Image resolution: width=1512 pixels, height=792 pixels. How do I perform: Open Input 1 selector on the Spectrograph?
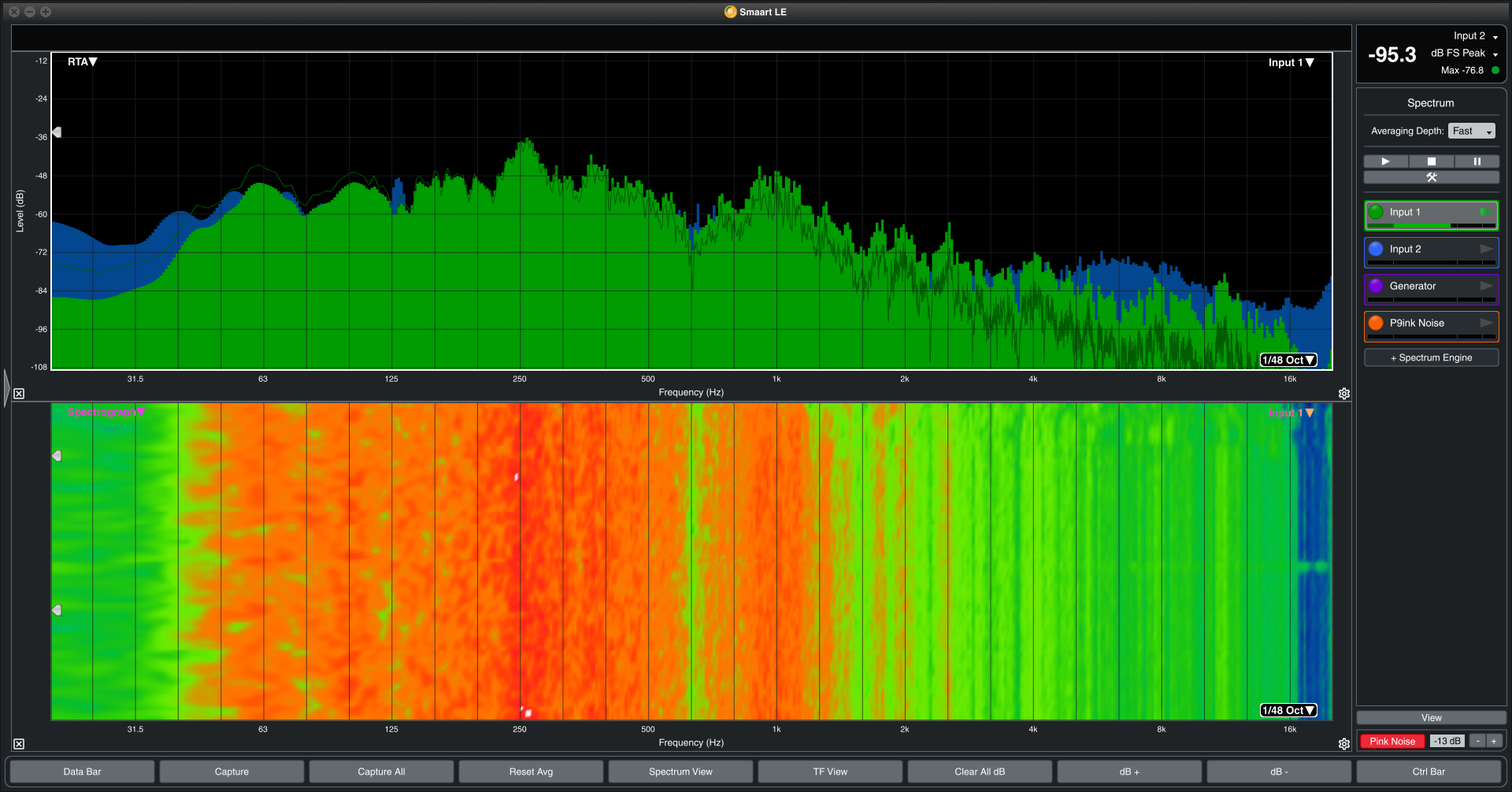1291,413
